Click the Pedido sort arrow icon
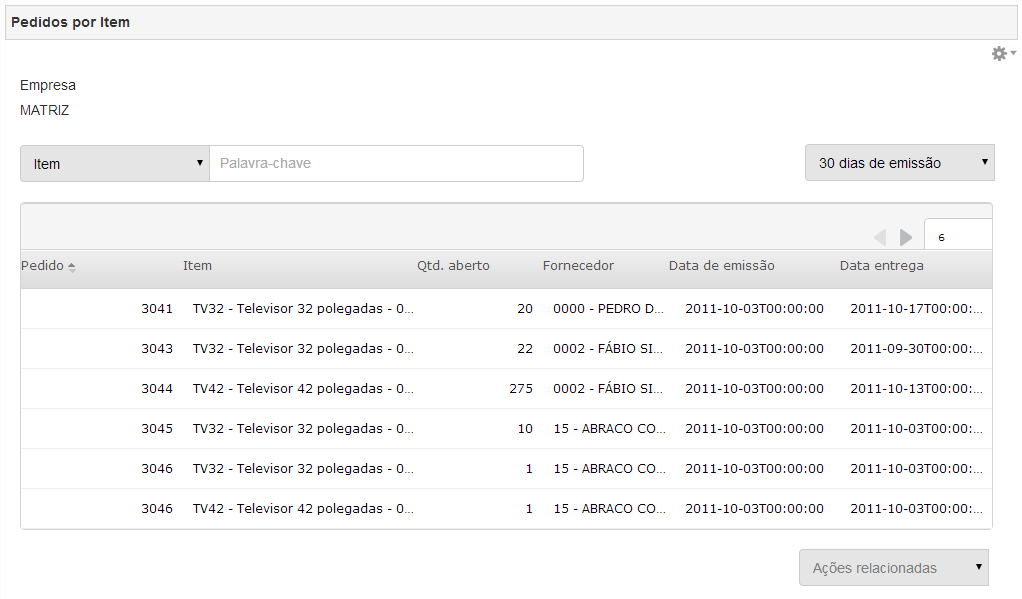 tap(72, 267)
